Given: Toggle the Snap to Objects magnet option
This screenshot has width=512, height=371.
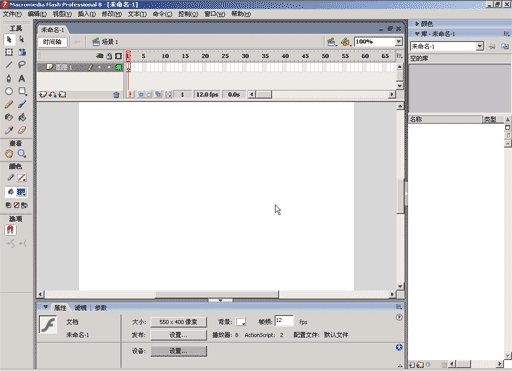Looking at the screenshot, I should coord(10,230).
